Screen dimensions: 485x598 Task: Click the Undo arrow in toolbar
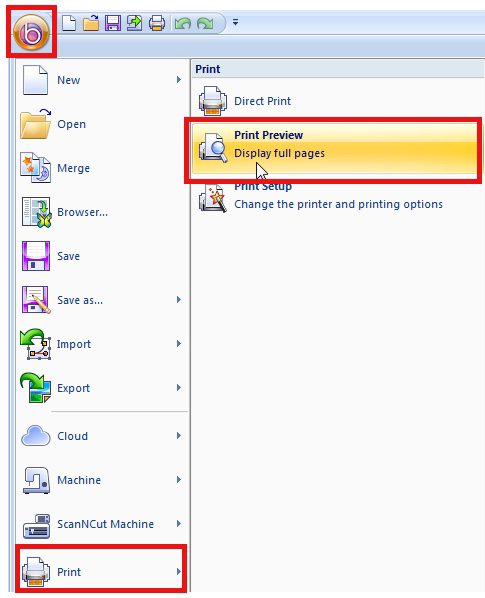pyautogui.click(x=183, y=24)
